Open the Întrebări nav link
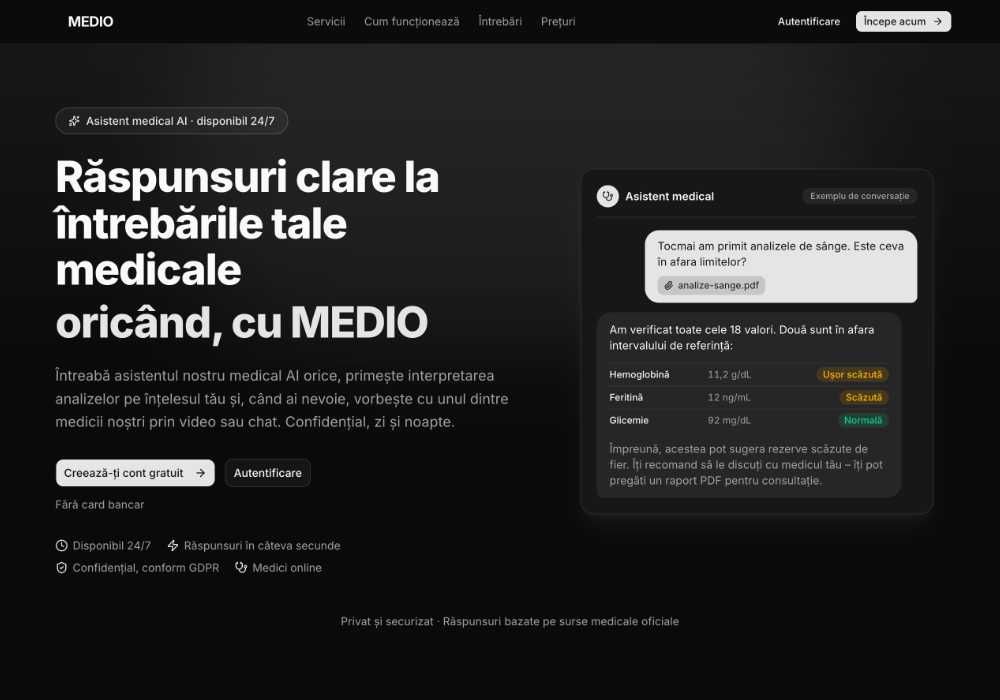1000x700 pixels. pyautogui.click(x=500, y=22)
